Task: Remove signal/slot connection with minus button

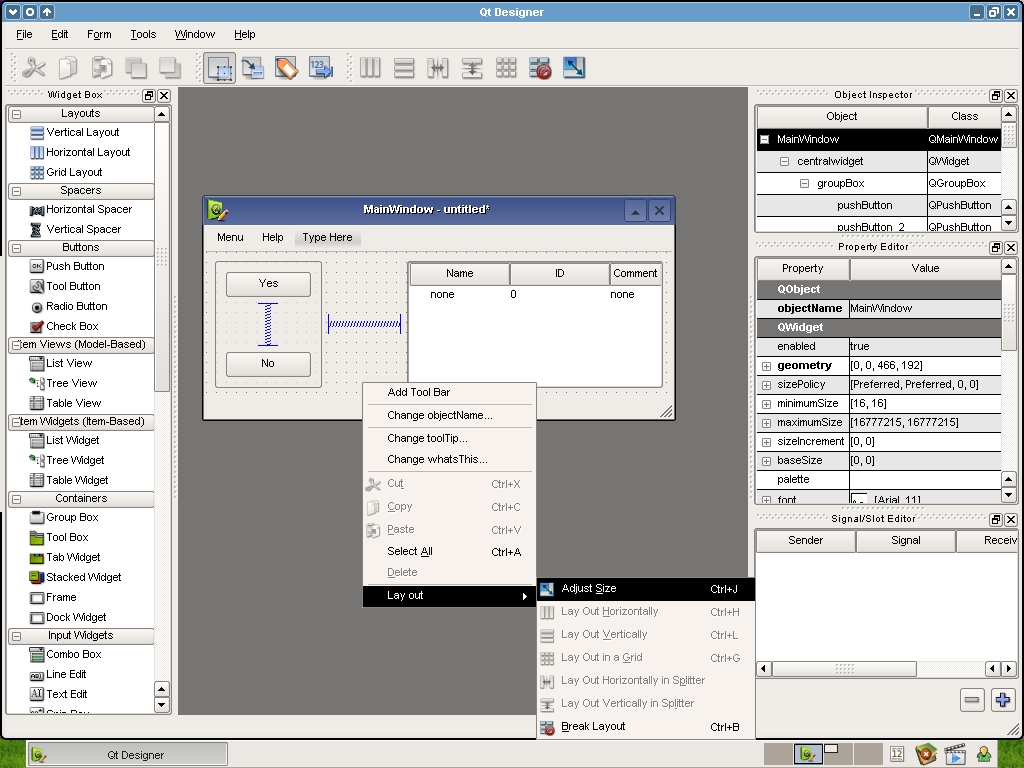Action: point(972,700)
